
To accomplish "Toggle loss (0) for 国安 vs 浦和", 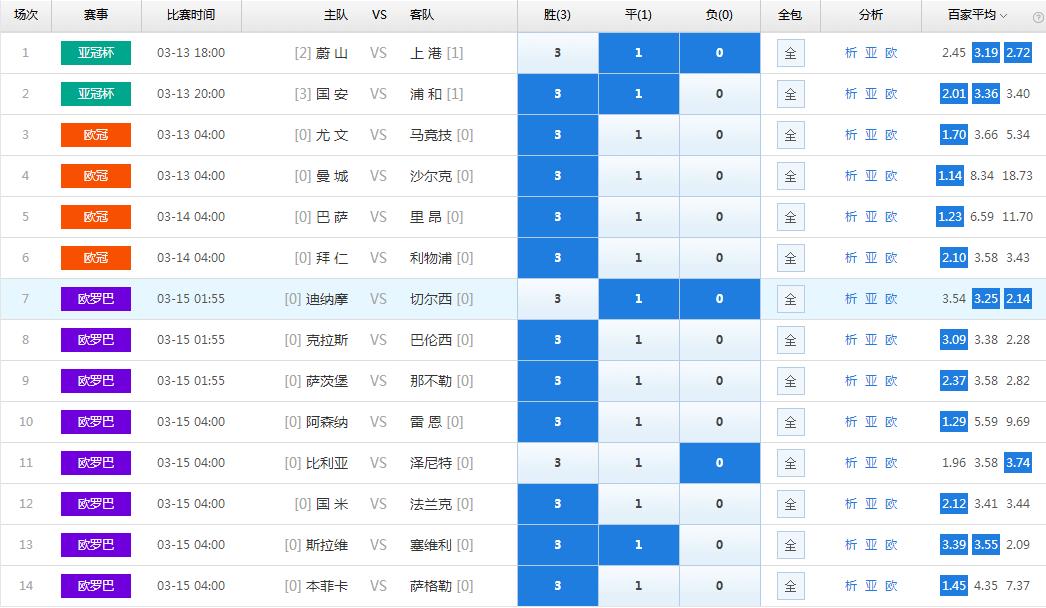I will point(720,94).
